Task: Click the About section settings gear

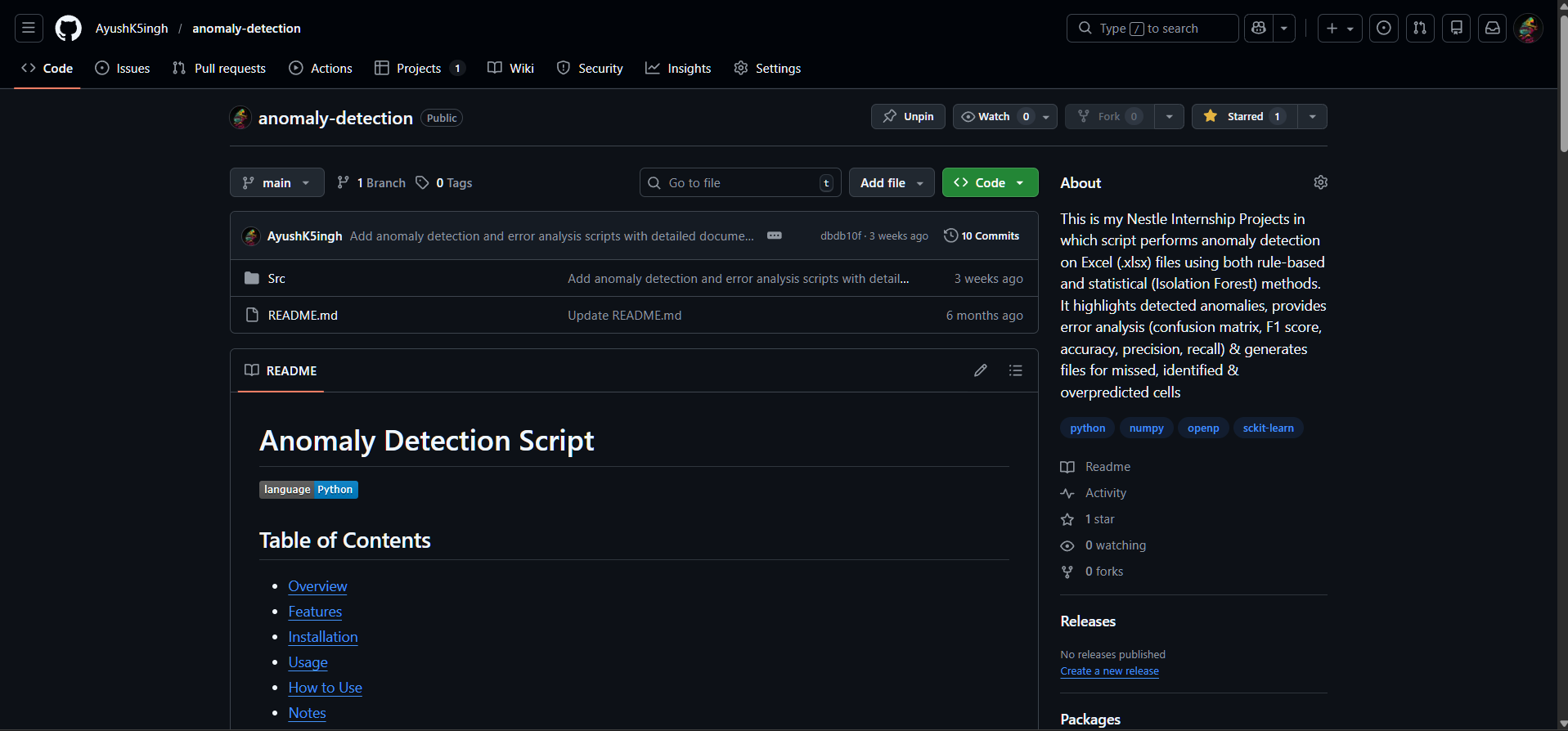Action: click(1320, 182)
